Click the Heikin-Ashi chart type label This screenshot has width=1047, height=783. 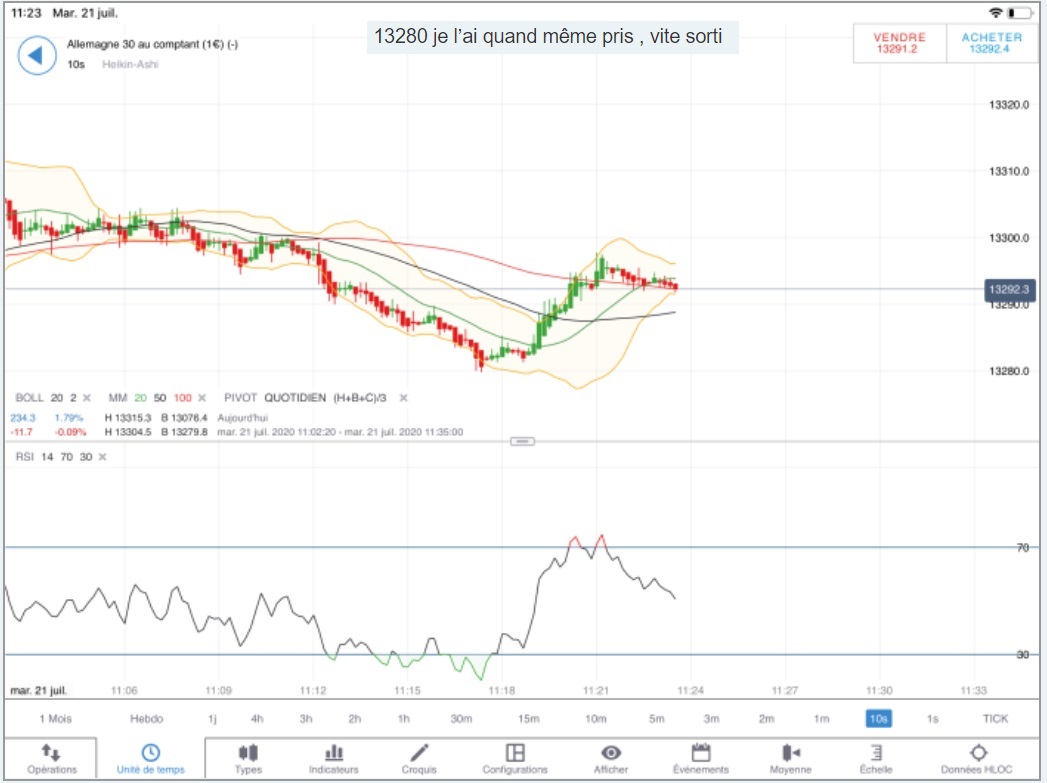pos(130,65)
